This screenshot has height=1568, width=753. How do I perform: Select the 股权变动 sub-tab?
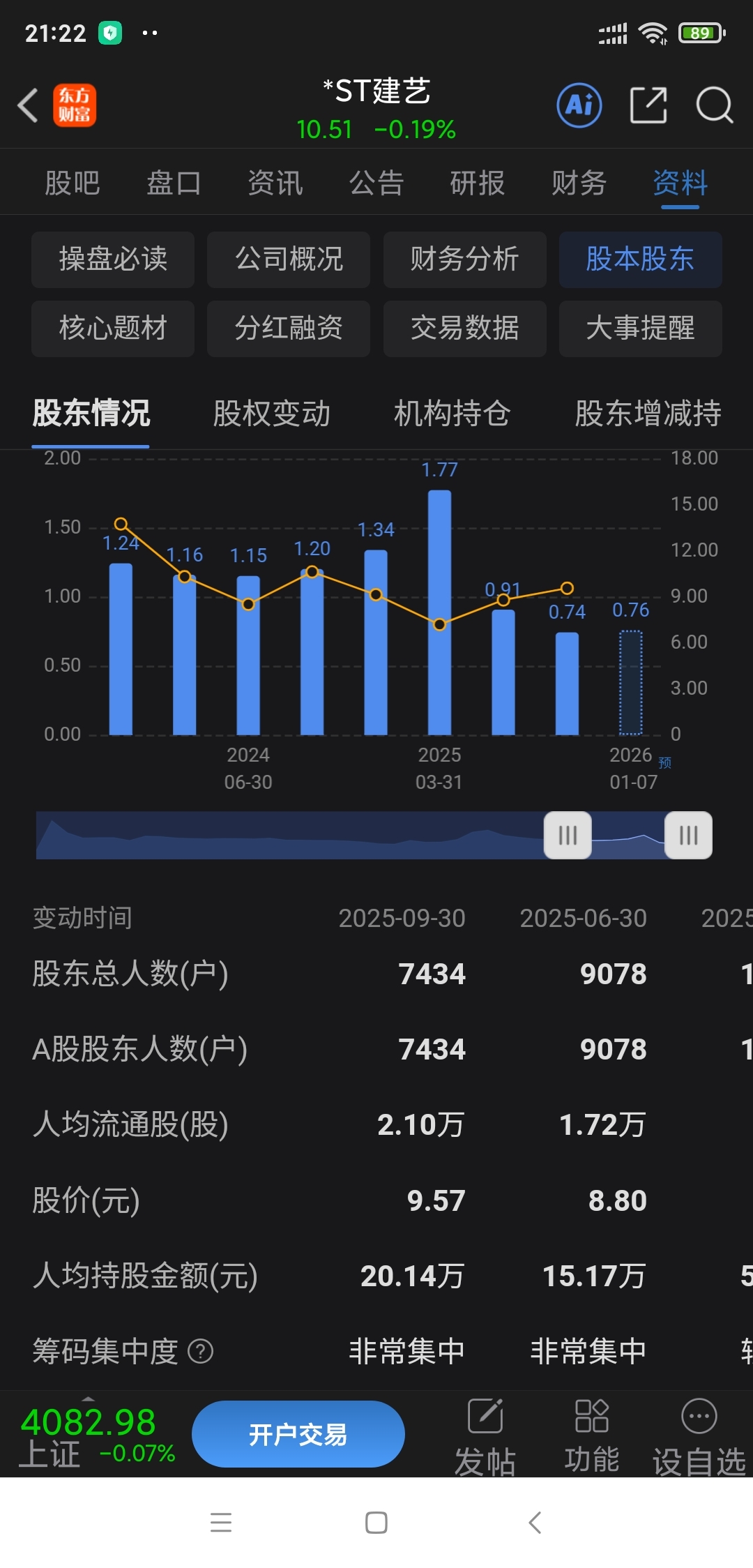click(x=272, y=413)
